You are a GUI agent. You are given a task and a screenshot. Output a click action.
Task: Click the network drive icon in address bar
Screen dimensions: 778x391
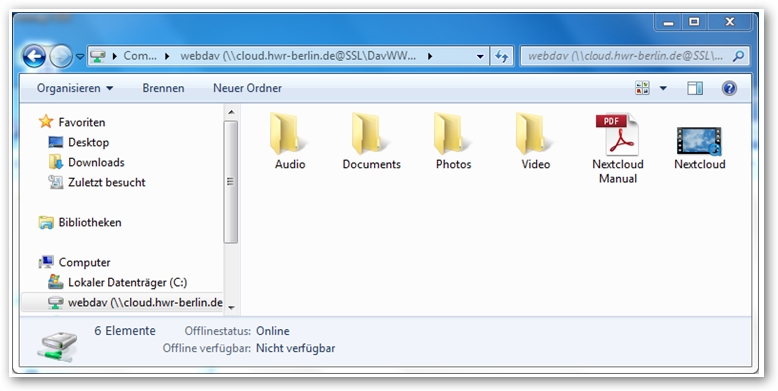coord(99,56)
